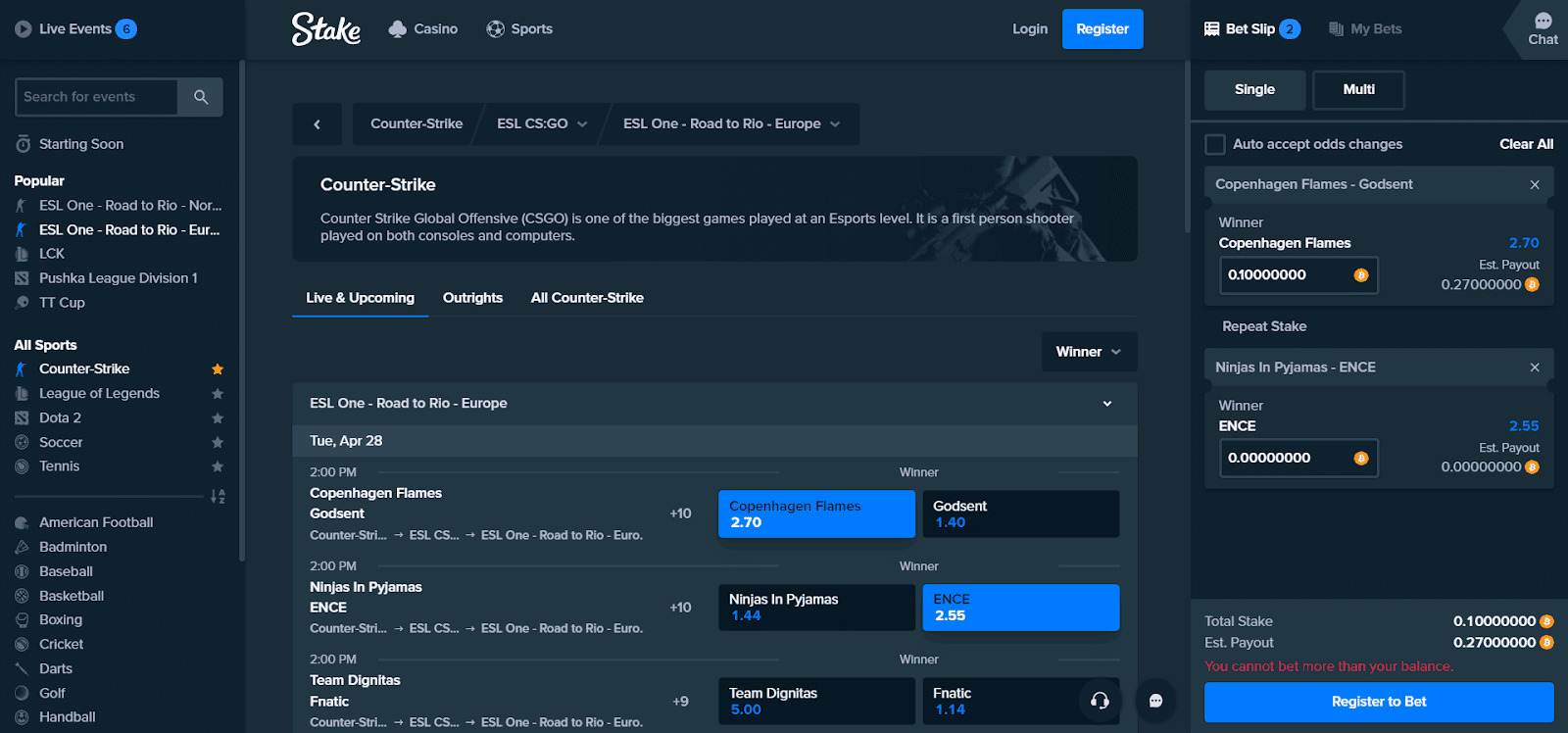Unfavorite Counter-Strike with the orange star
The image size is (1568, 733).
218,369
